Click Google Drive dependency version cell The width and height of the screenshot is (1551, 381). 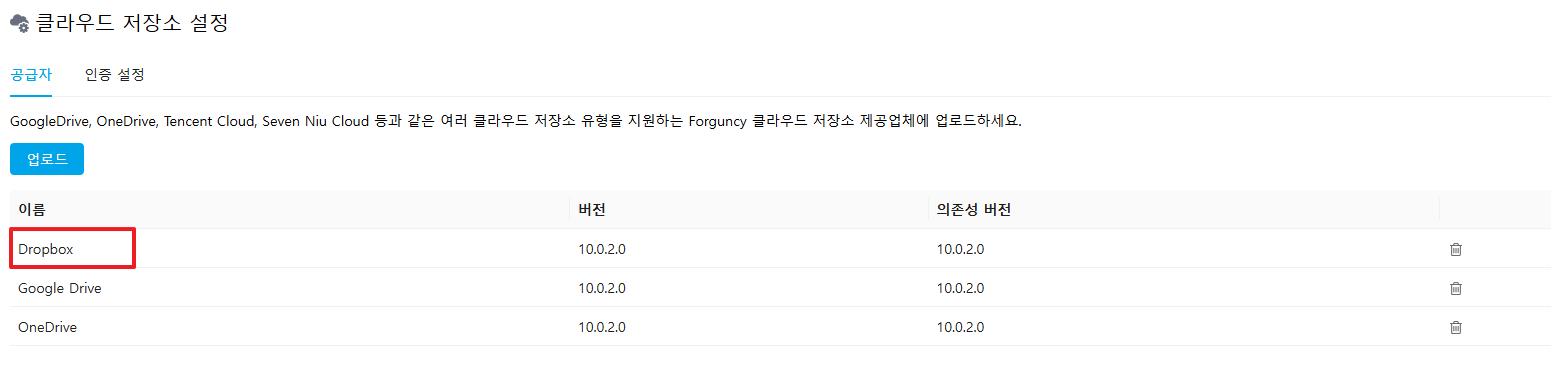(961, 288)
